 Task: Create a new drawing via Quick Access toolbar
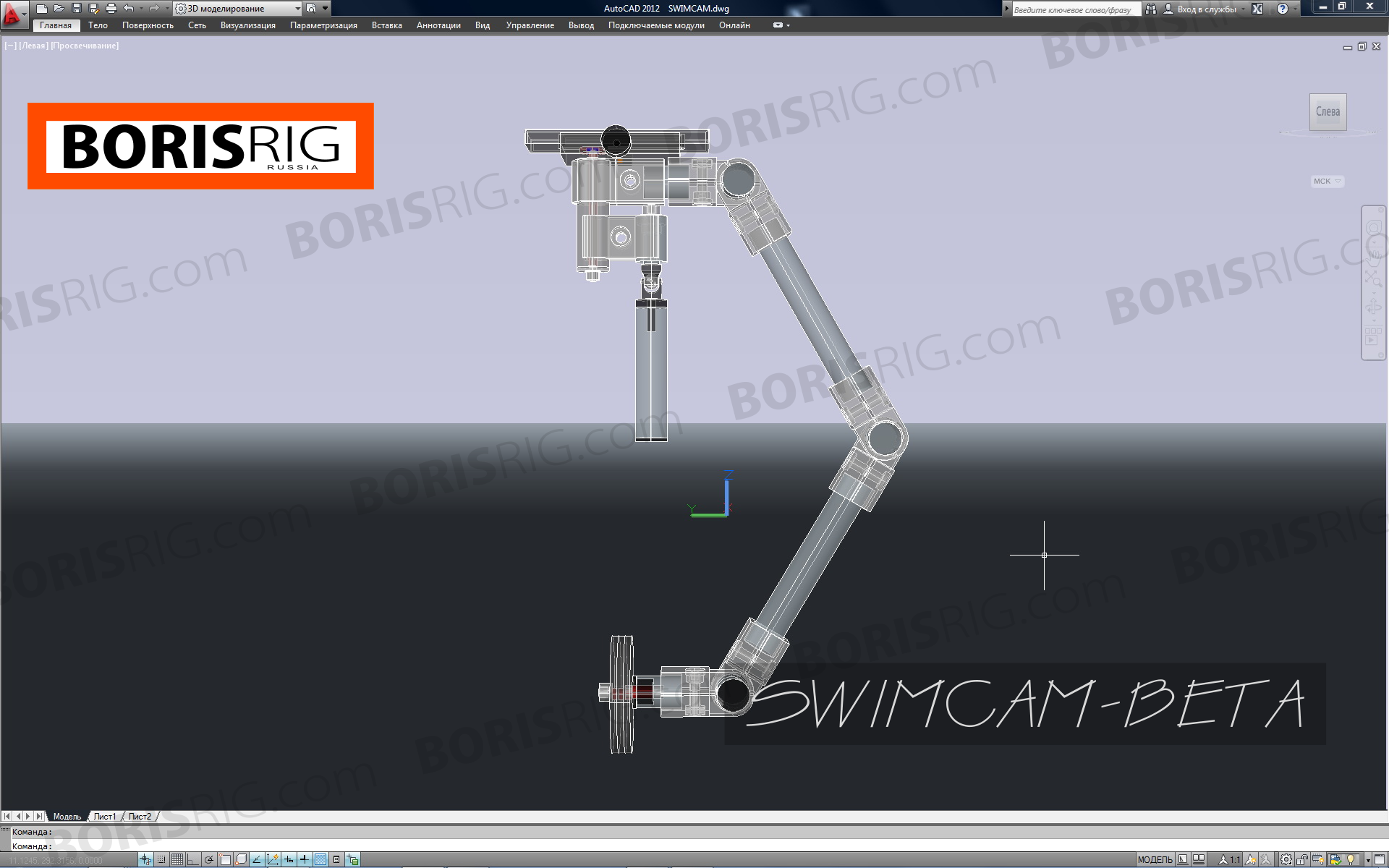(x=42, y=9)
